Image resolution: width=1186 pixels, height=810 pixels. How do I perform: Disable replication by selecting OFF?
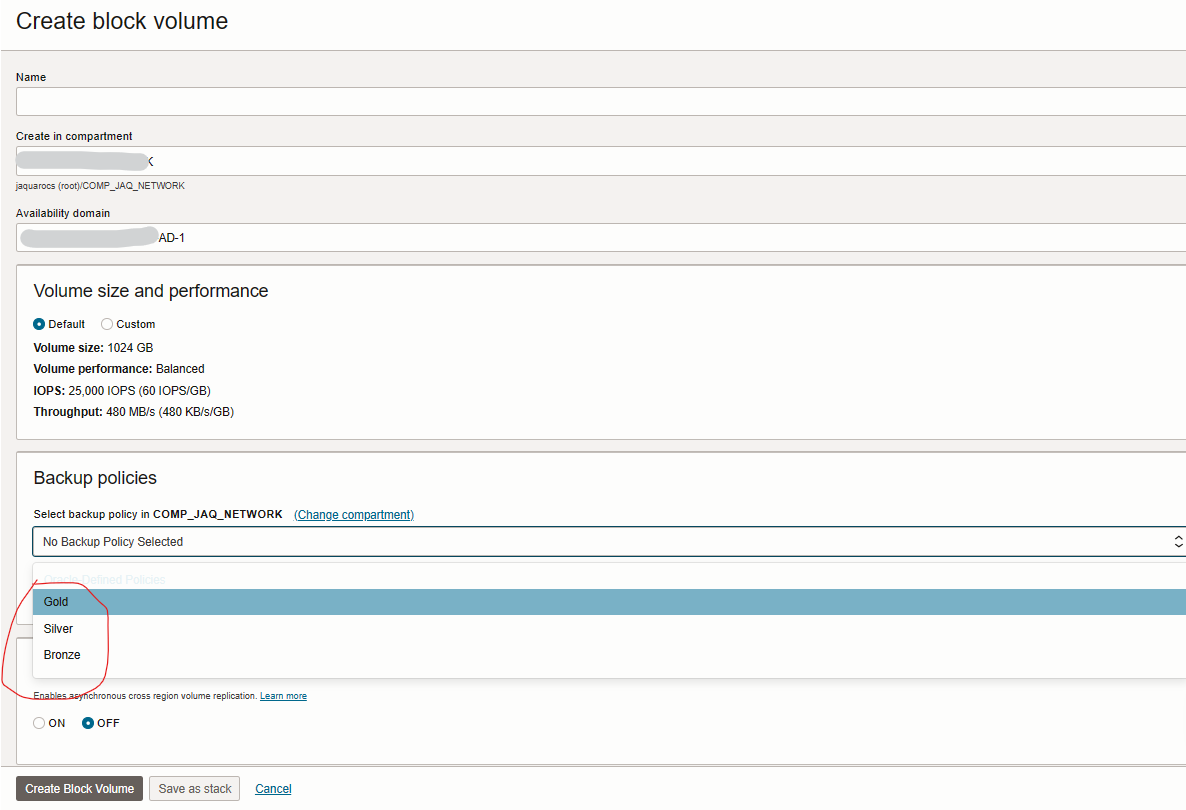pos(86,722)
